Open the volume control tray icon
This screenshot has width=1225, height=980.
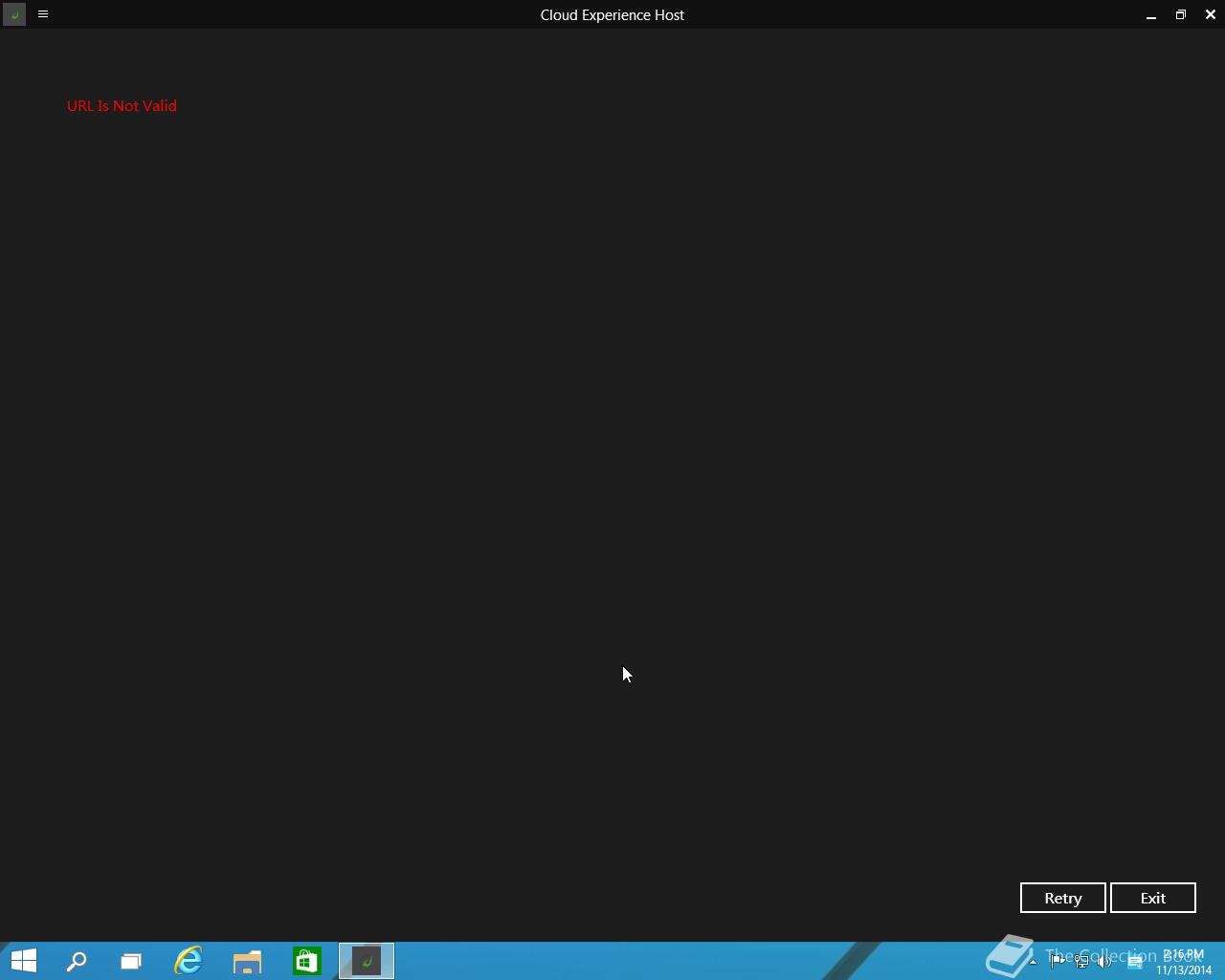pyautogui.click(x=1104, y=962)
